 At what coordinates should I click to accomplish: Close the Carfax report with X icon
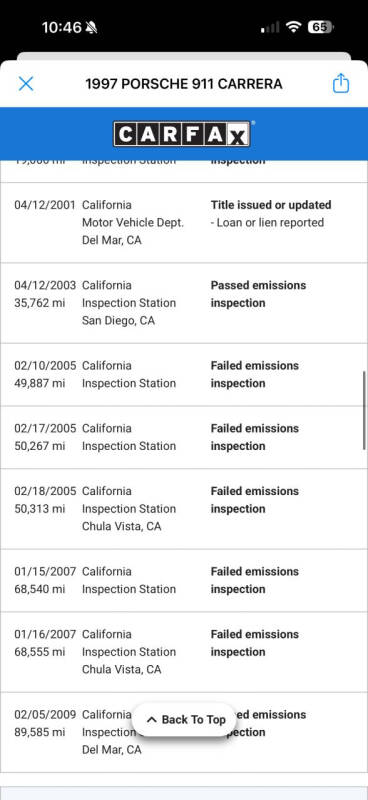(x=26, y=84)
